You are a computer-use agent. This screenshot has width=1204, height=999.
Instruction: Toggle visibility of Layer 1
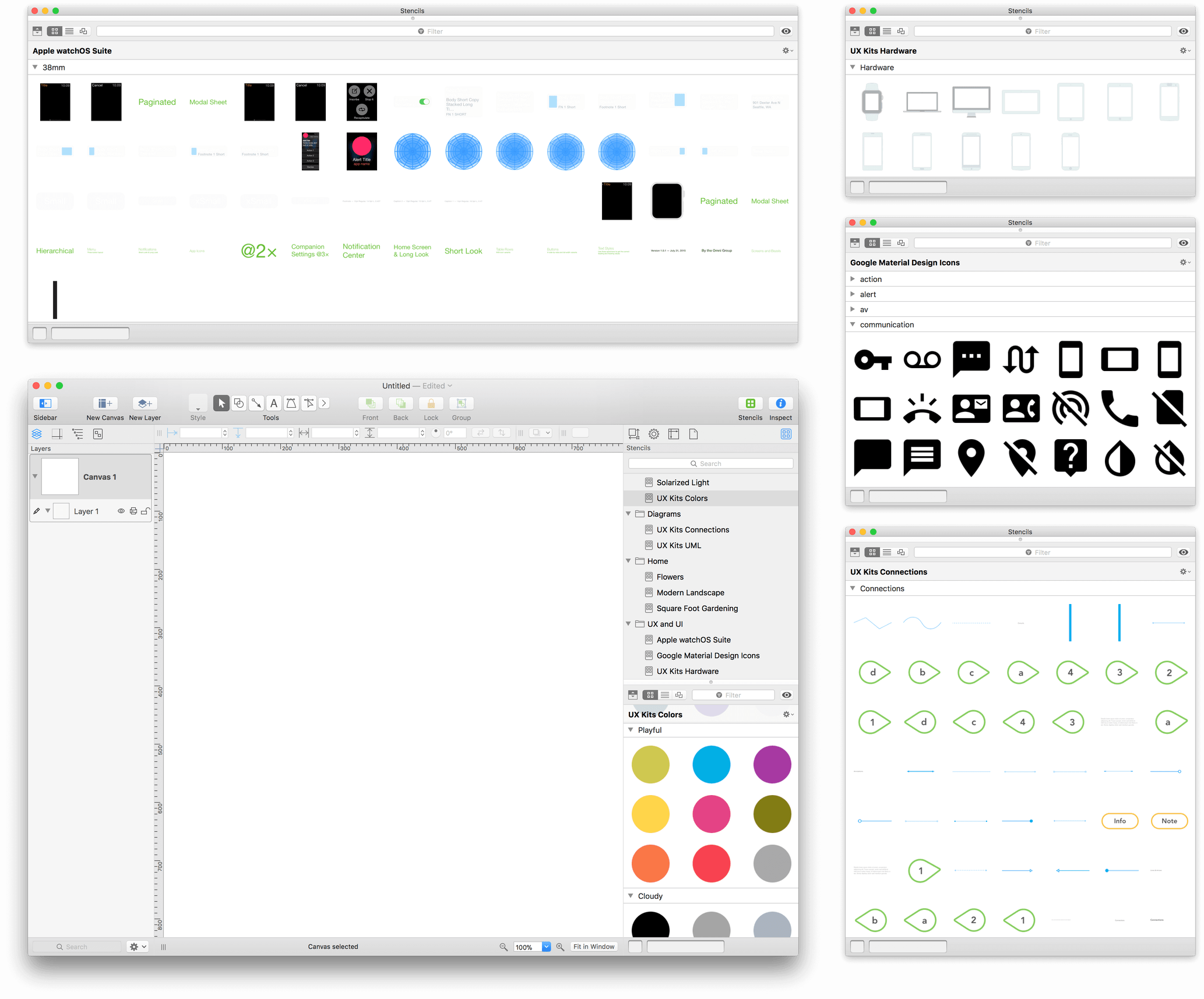coord(121,510)
